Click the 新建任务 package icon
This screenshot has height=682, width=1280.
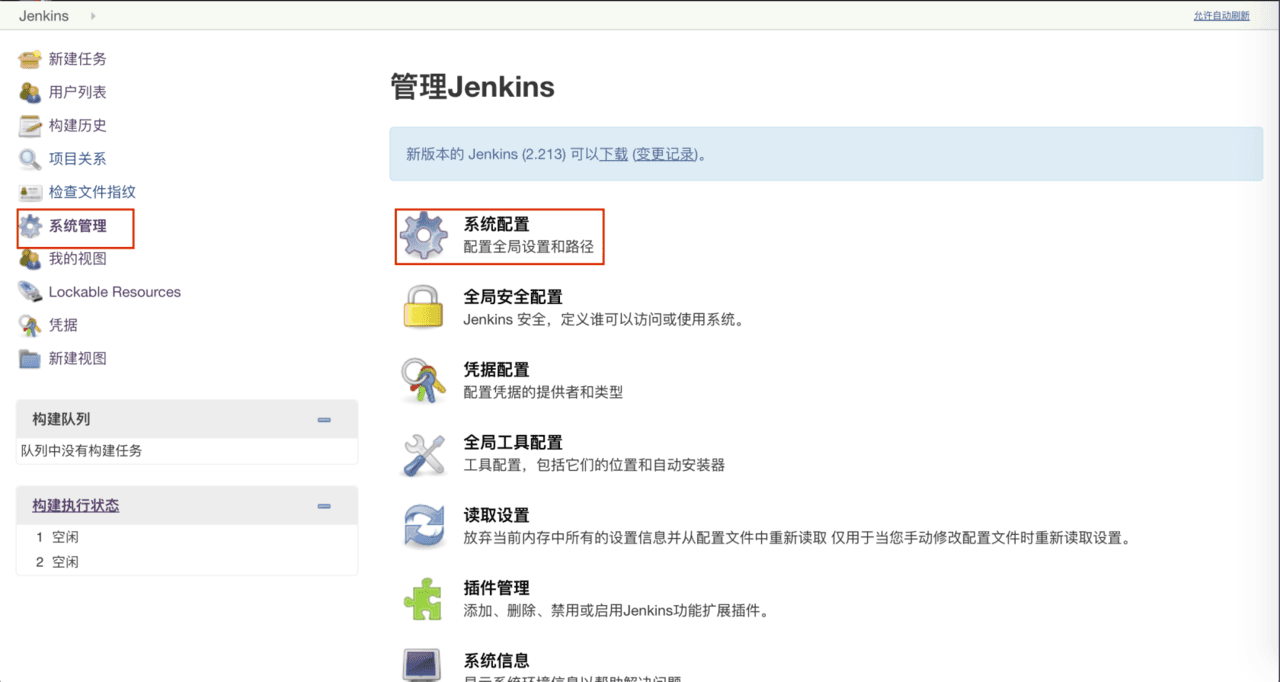pyautogui.click(x=30, y=59)
